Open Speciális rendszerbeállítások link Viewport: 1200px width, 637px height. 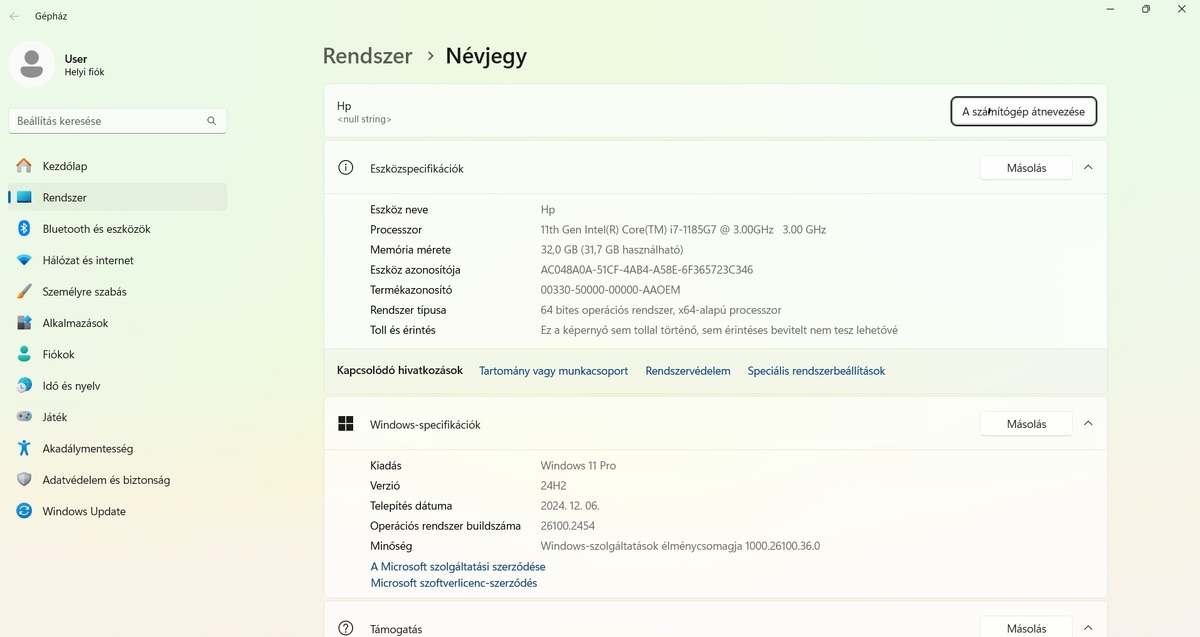point(816,371)
